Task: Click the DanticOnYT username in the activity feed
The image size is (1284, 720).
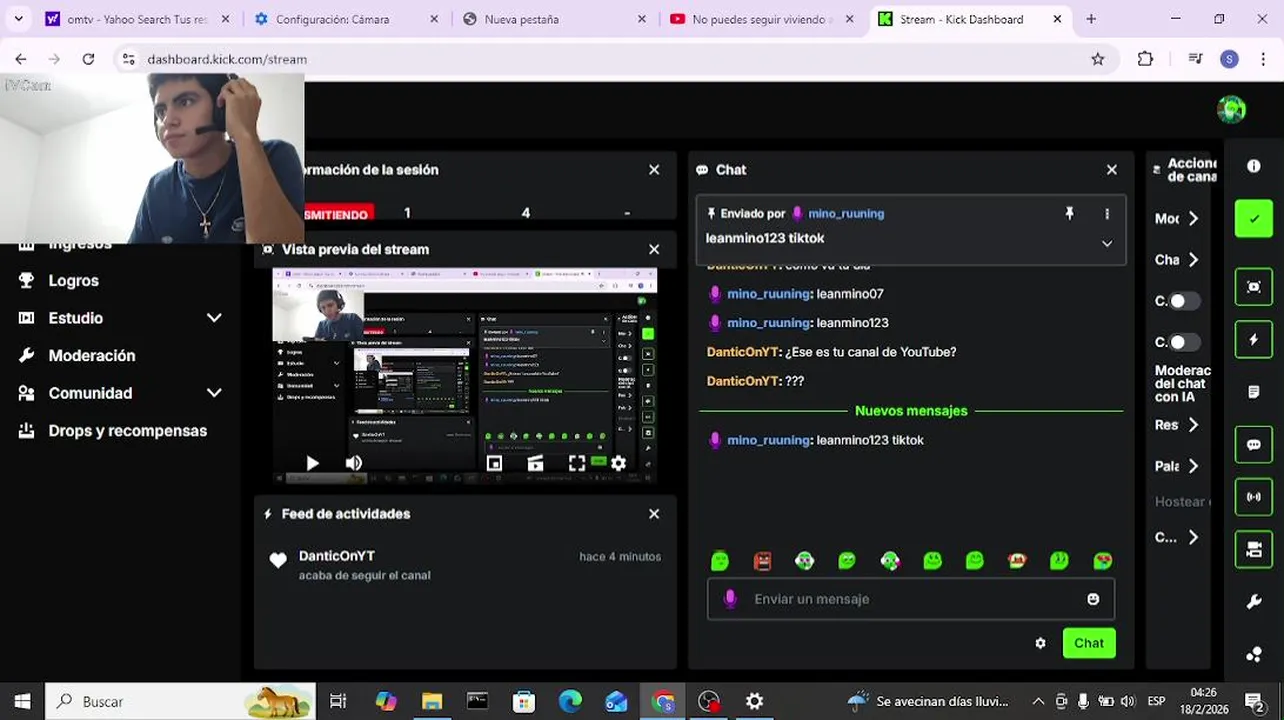Action: point(336,556)
